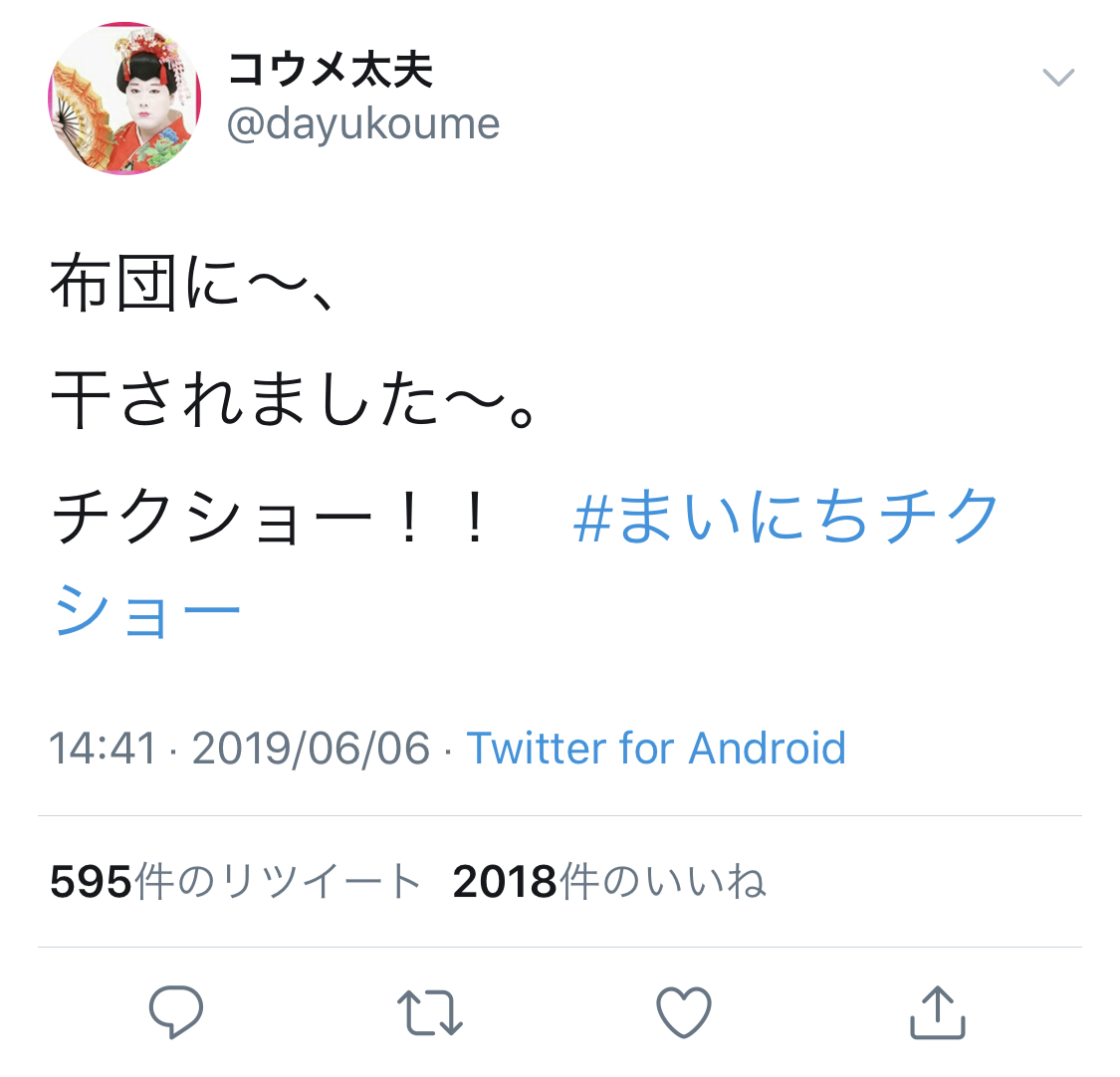Expand the tweet options chevron menu

1058,77
